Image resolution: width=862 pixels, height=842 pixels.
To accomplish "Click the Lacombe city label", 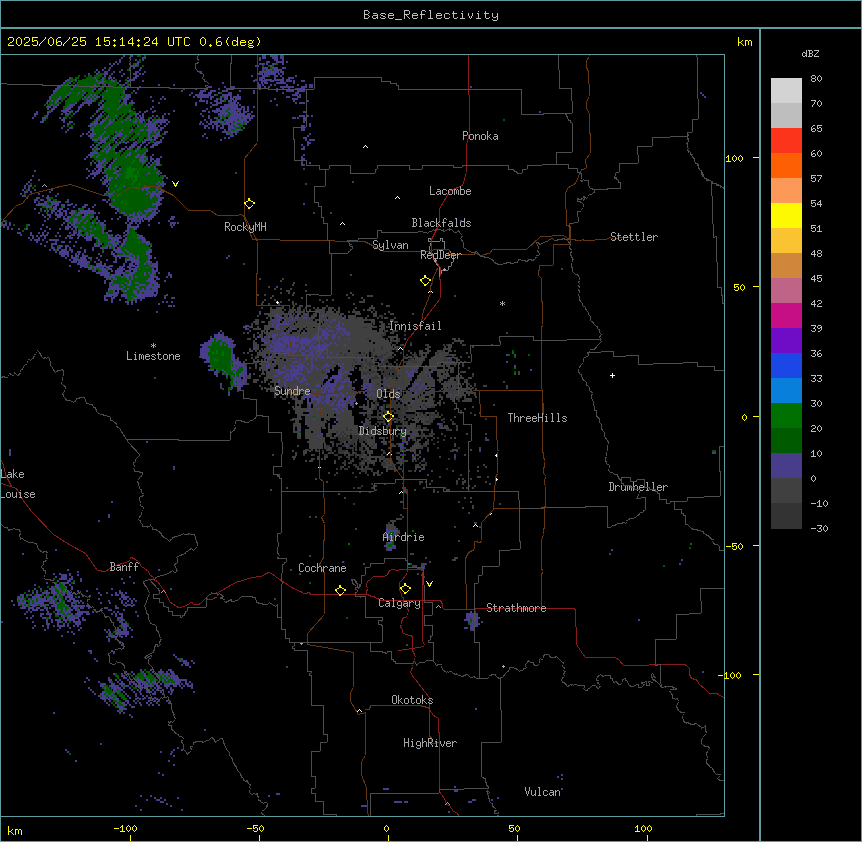I will [x=450, y=191].
